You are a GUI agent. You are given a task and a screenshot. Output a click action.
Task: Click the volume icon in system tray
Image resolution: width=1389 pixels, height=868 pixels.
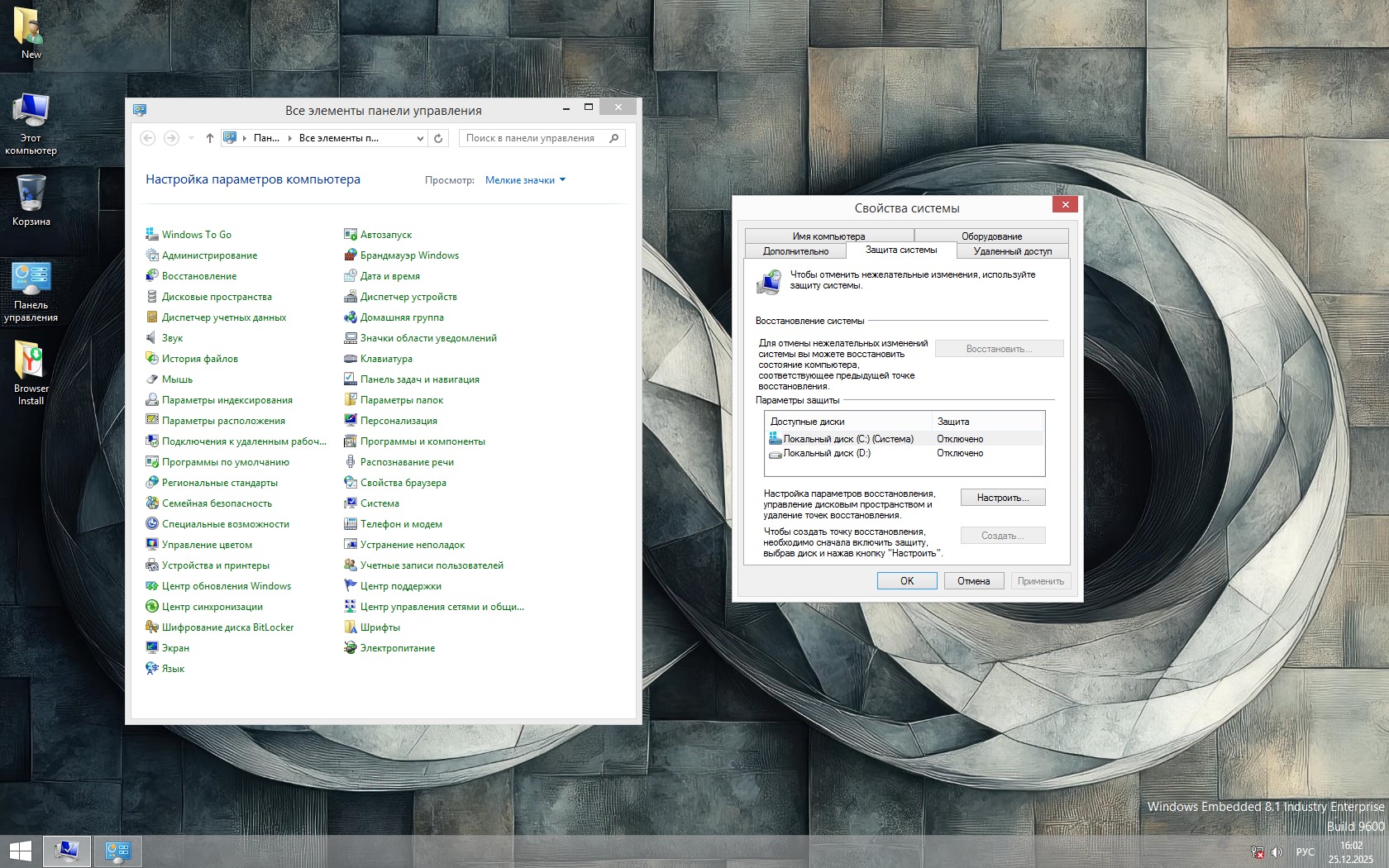tap(1277, 851)
